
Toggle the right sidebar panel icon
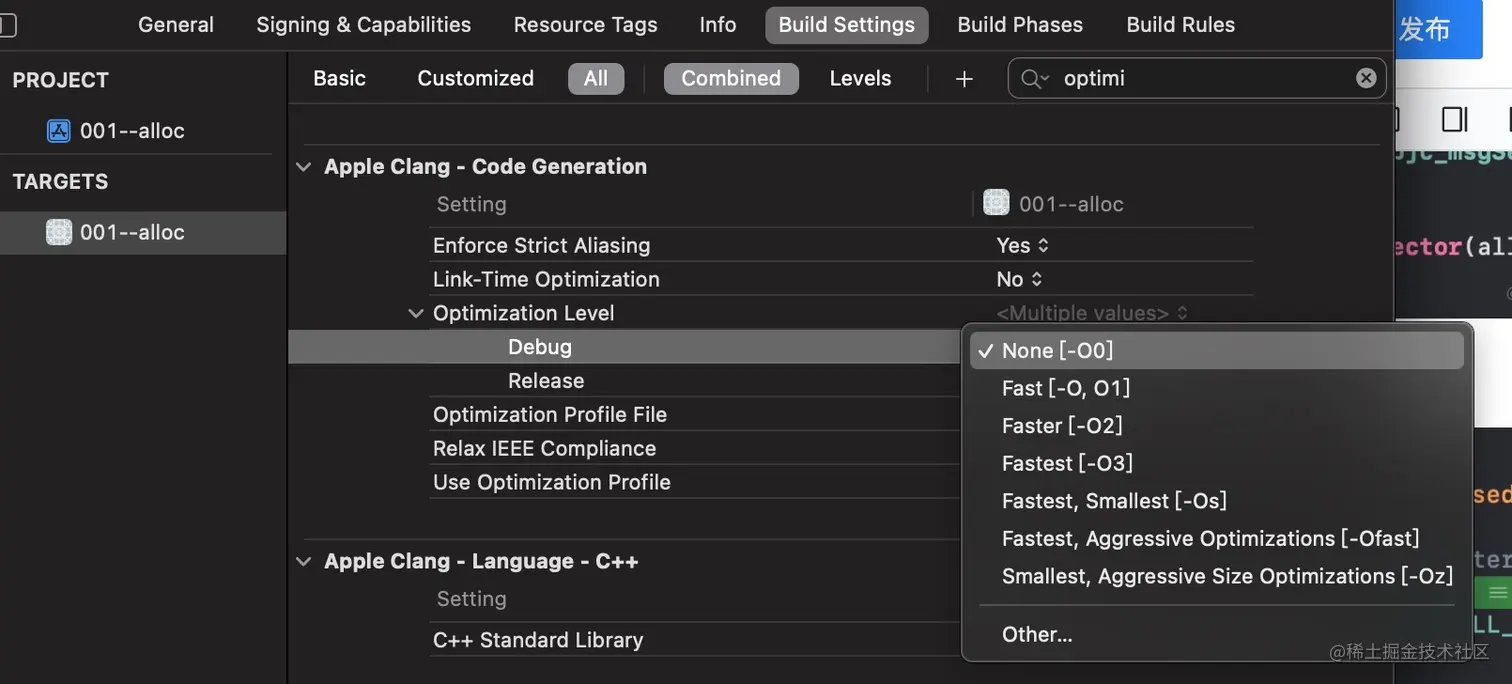tap(1454, 120)
